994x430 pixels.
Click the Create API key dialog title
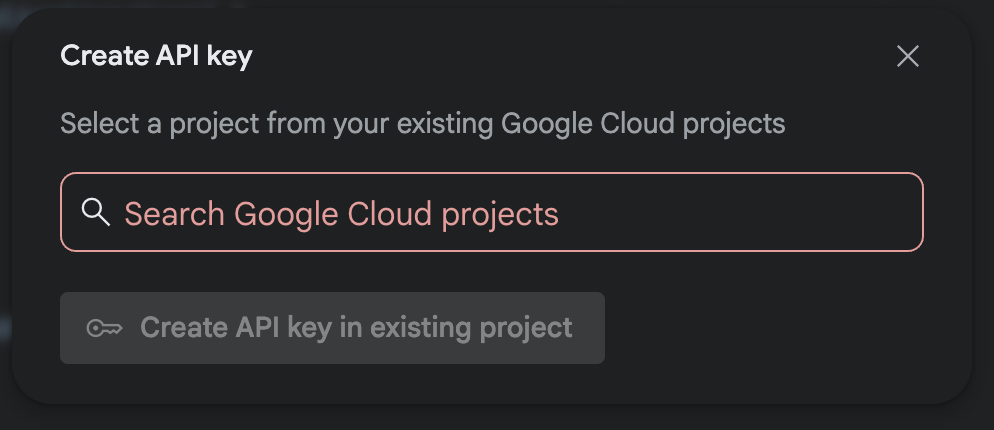[156, 56]
